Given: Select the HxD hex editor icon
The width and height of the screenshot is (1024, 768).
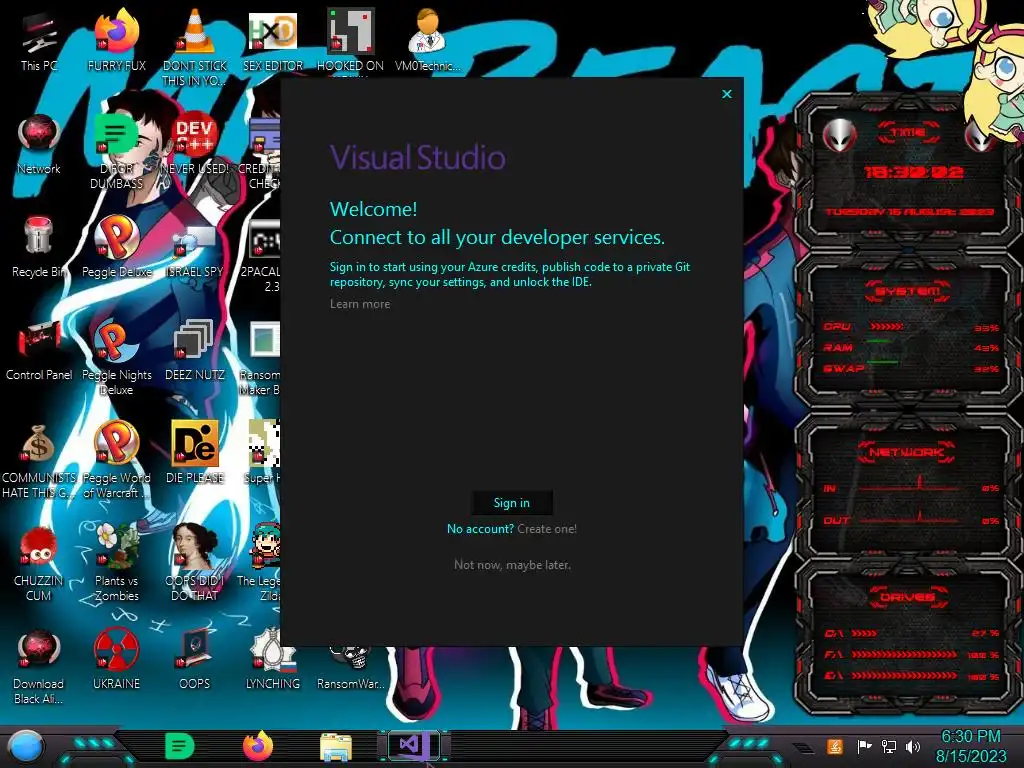Looking at the screenshot, I should [272, 42].
